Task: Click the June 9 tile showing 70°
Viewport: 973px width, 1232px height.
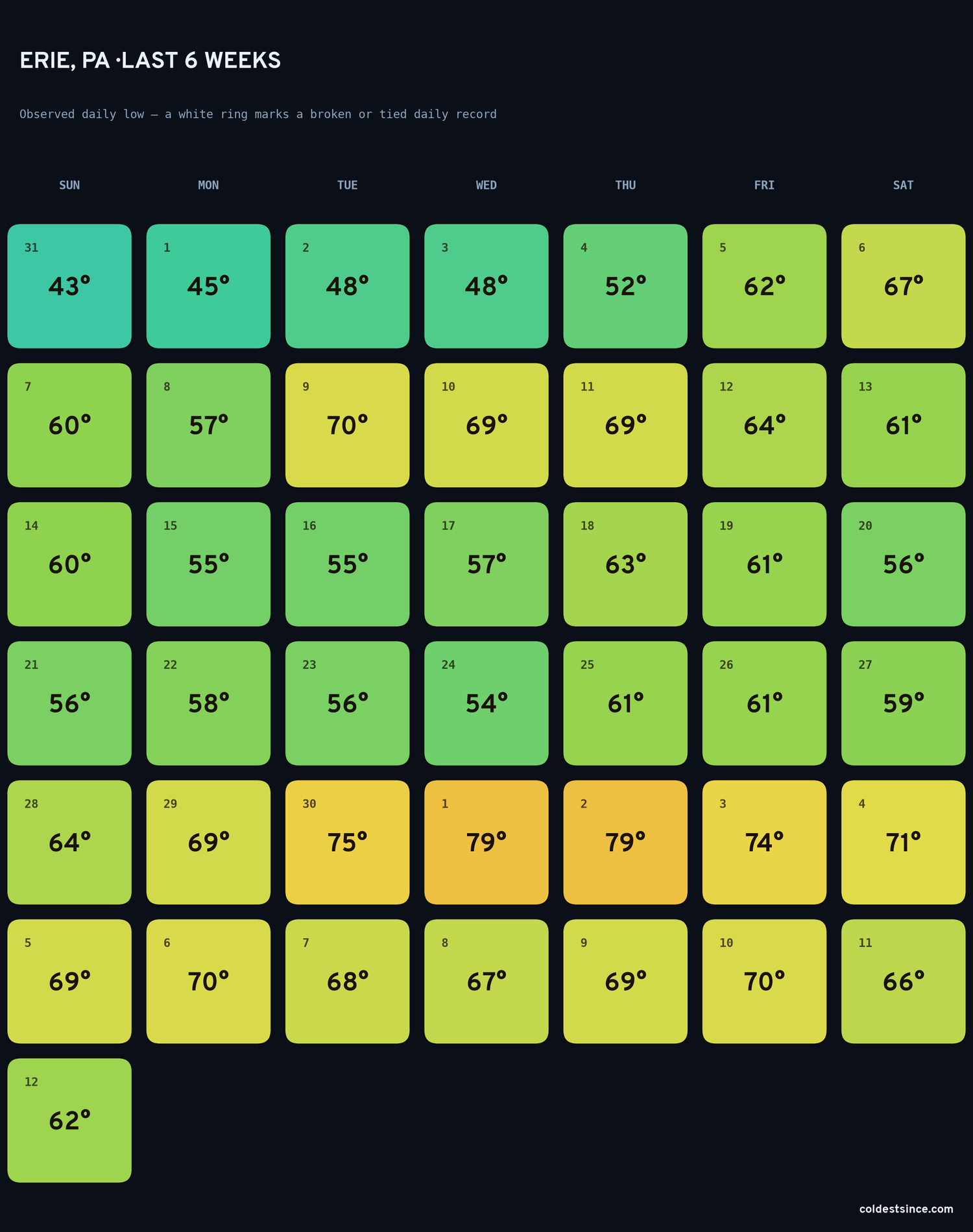Action: [x=348, y=425]
